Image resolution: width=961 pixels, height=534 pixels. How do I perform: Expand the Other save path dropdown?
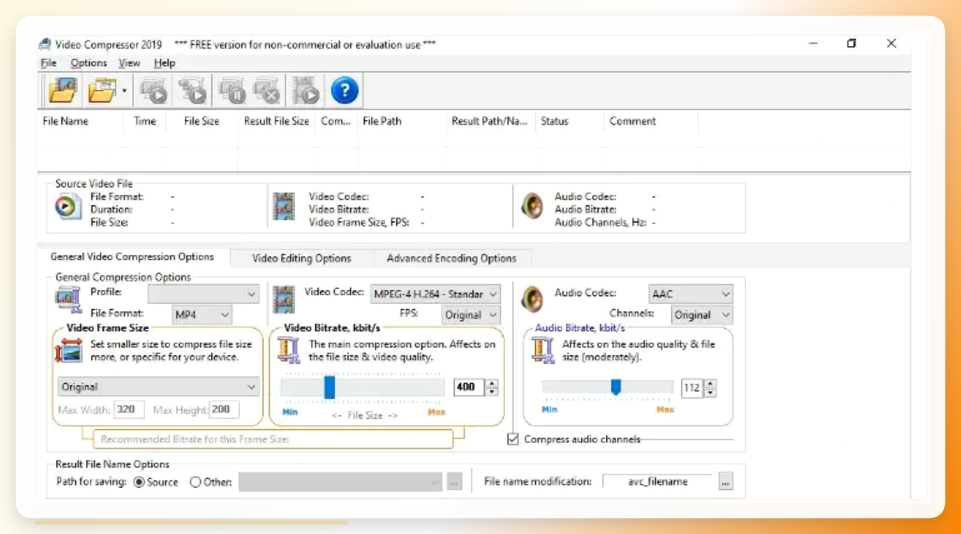tap(340, 482)
